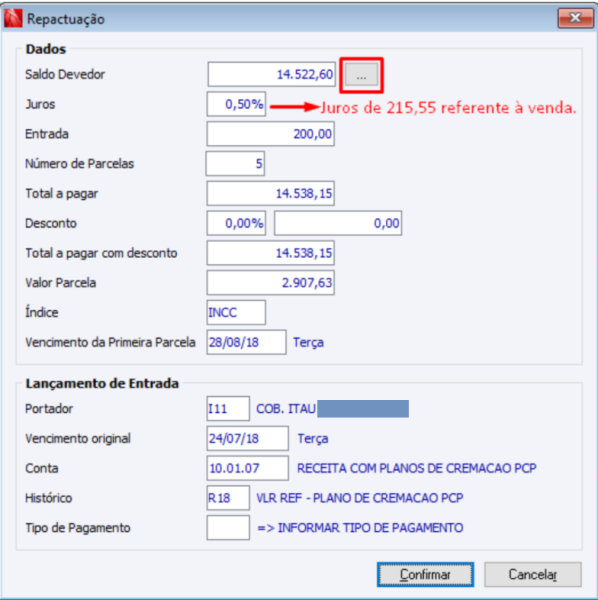Edit the Vencimento original date 24/07/18
Screen dimensions: 598x600
(248, 439)
